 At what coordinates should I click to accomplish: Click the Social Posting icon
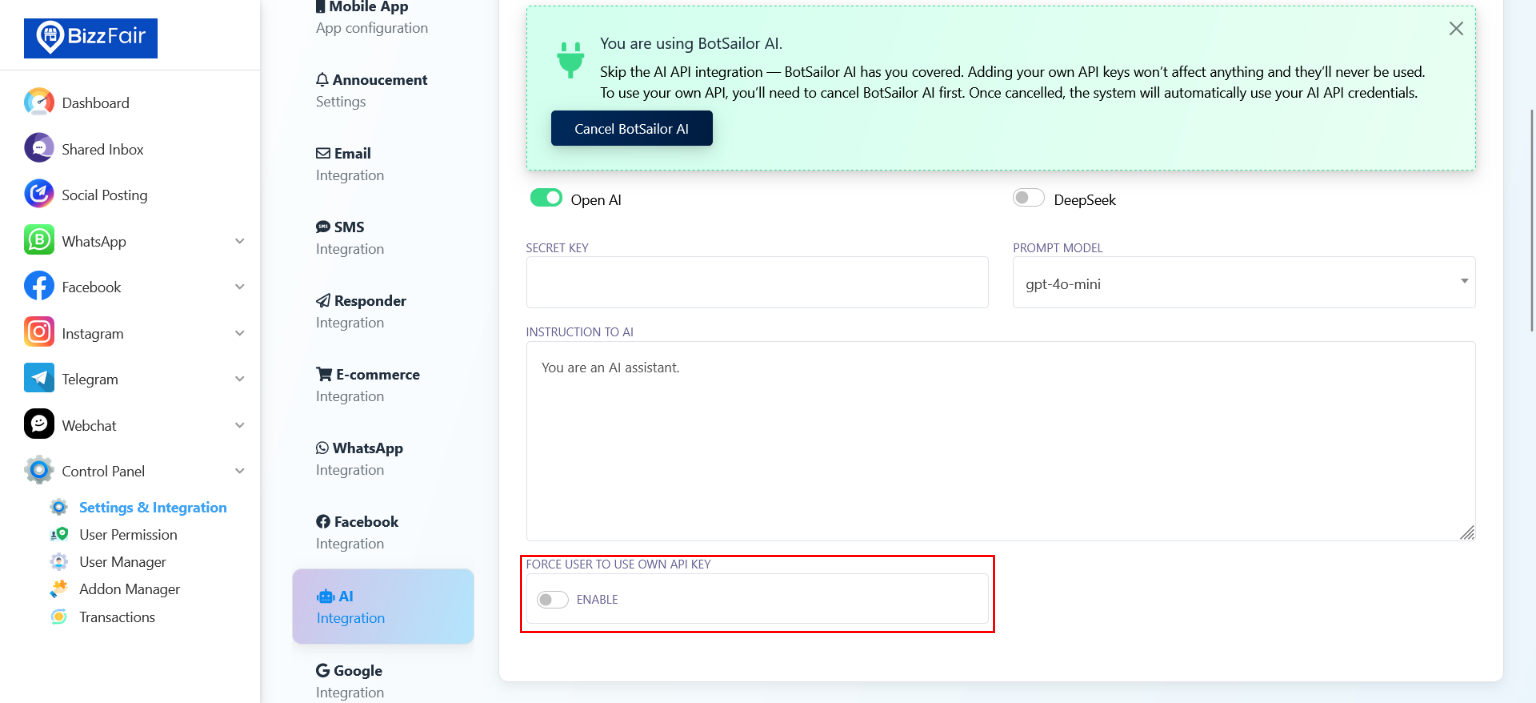coord(39,194)
